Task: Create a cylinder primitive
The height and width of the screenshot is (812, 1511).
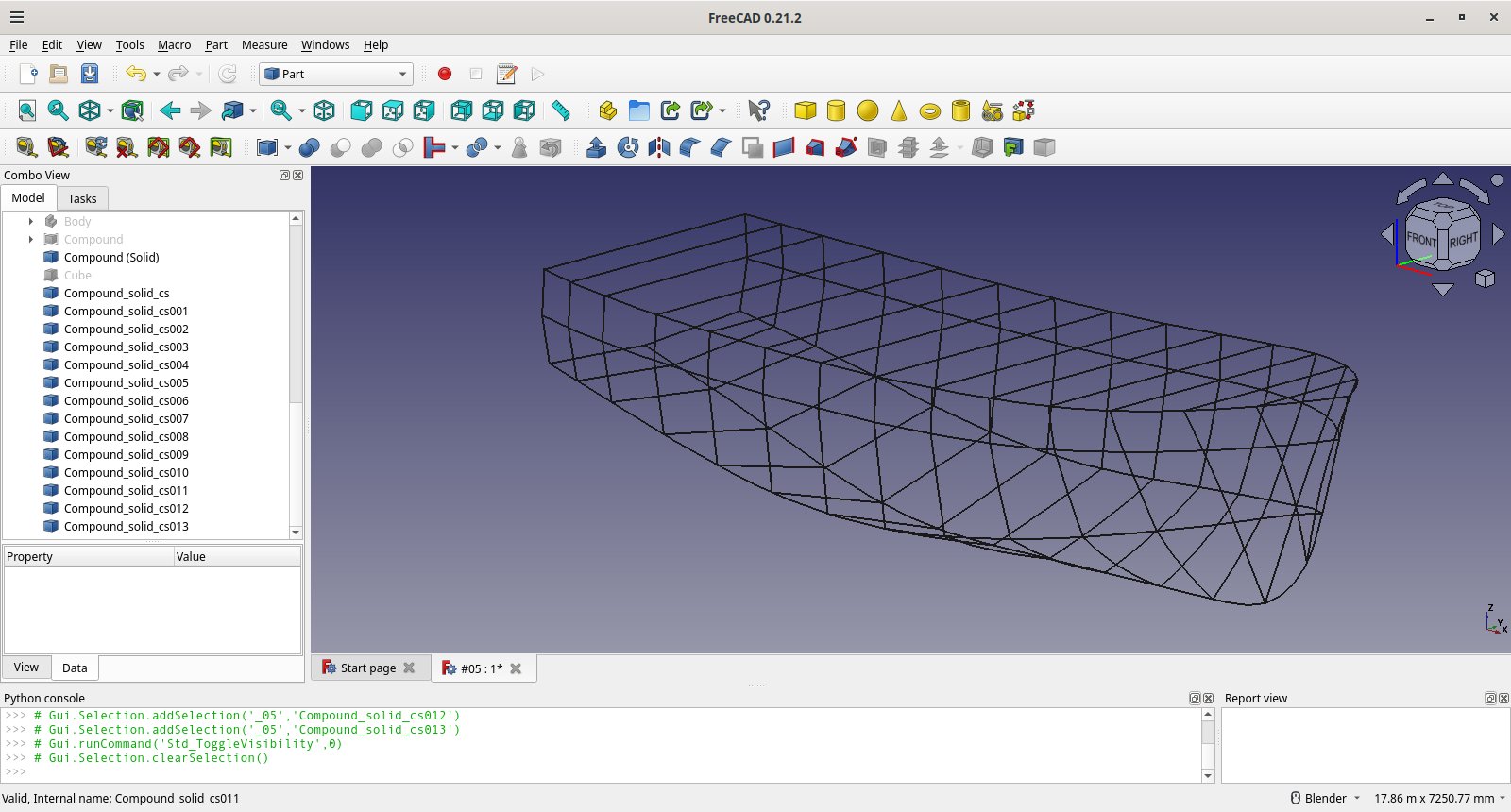Action: click(x=836, y=110)
